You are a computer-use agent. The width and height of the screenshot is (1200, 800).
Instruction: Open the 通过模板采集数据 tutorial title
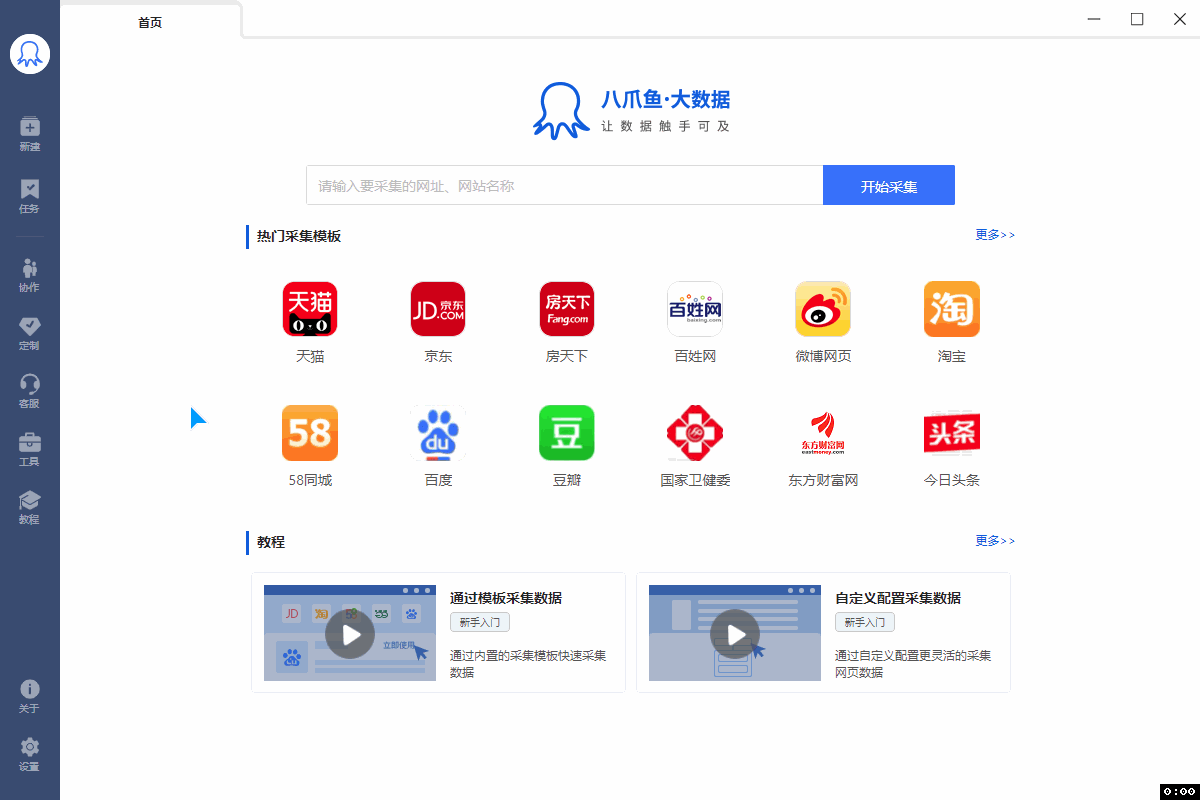[506, 598]
